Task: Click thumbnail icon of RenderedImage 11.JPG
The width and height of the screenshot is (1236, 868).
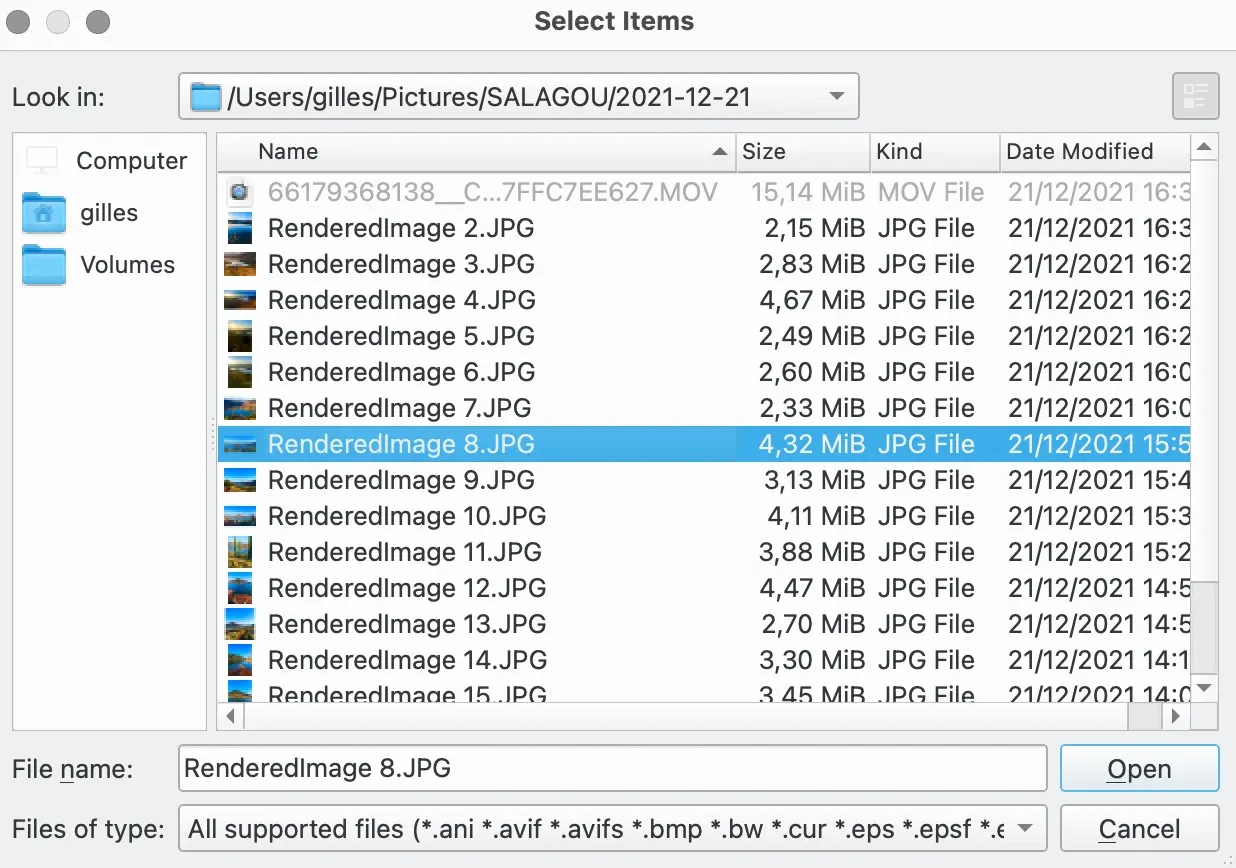Action: click(x=240, y=552)
